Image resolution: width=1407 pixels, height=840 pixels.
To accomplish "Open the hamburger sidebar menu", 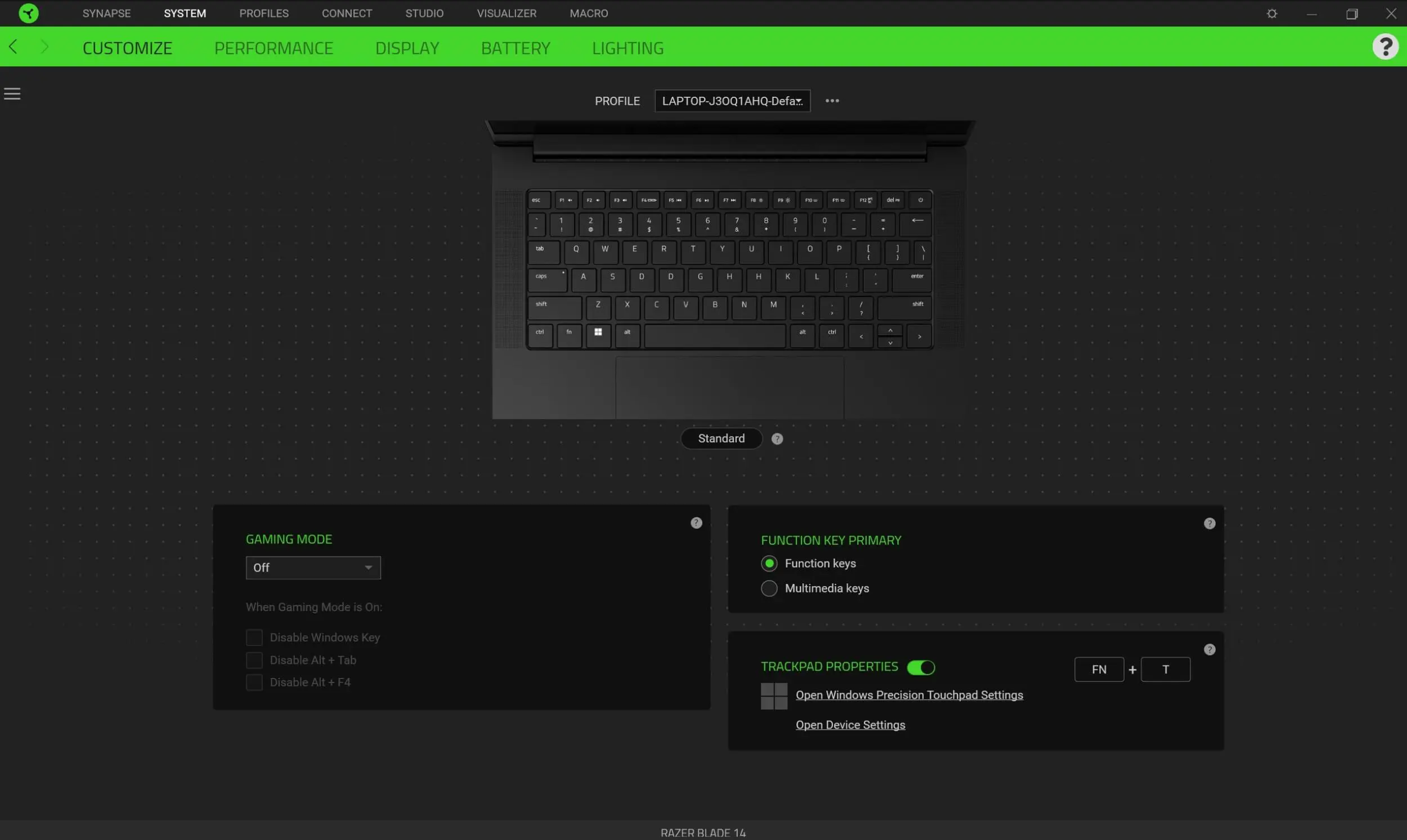I will tap(12, 93).
